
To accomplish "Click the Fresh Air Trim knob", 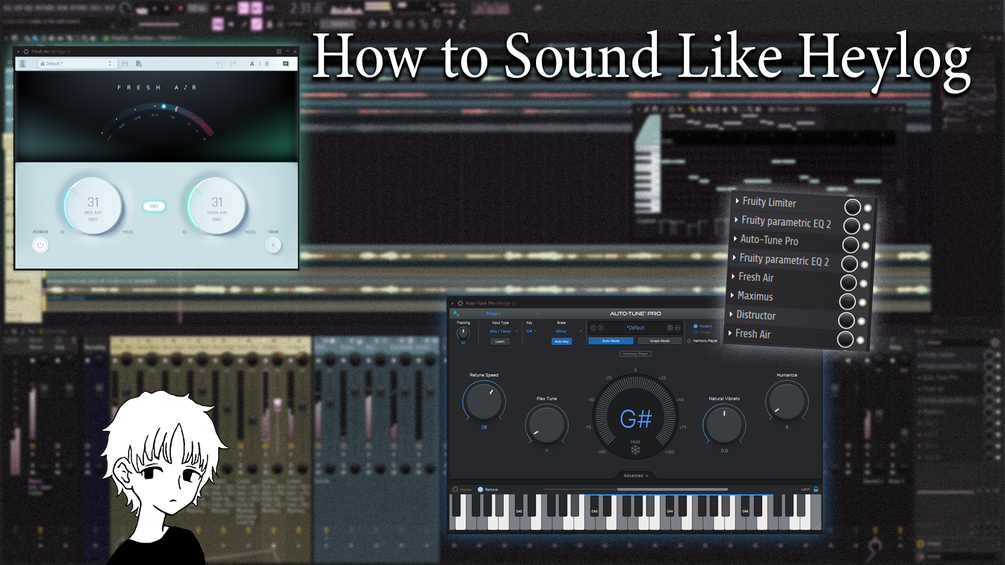I will (273, 245).
